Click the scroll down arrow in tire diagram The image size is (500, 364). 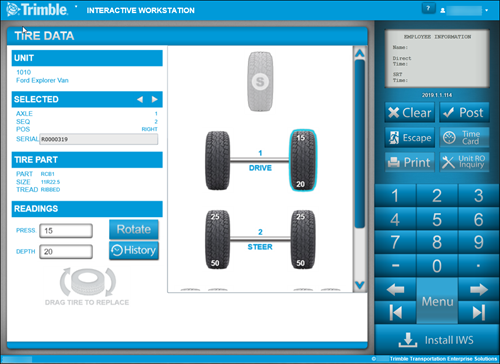point(360,285)
